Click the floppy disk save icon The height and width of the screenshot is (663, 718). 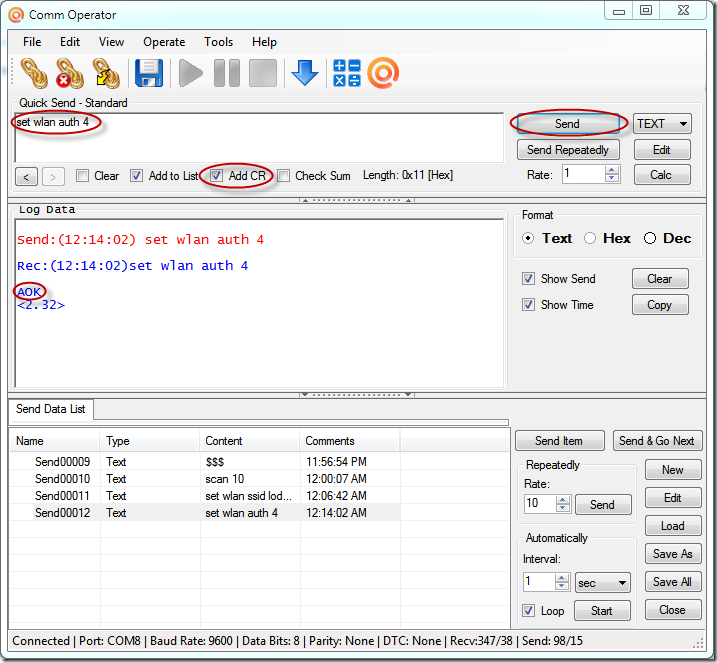click(149, 73)
